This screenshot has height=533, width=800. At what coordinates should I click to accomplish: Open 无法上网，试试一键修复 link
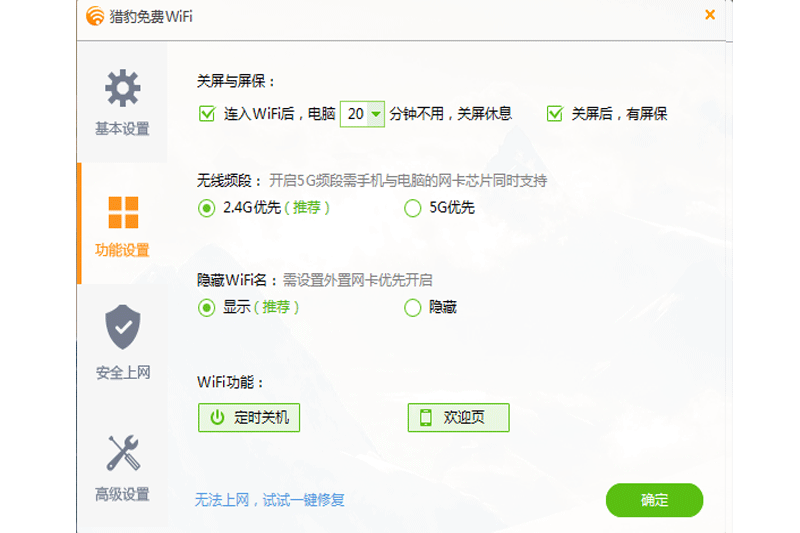pos(269,499)
